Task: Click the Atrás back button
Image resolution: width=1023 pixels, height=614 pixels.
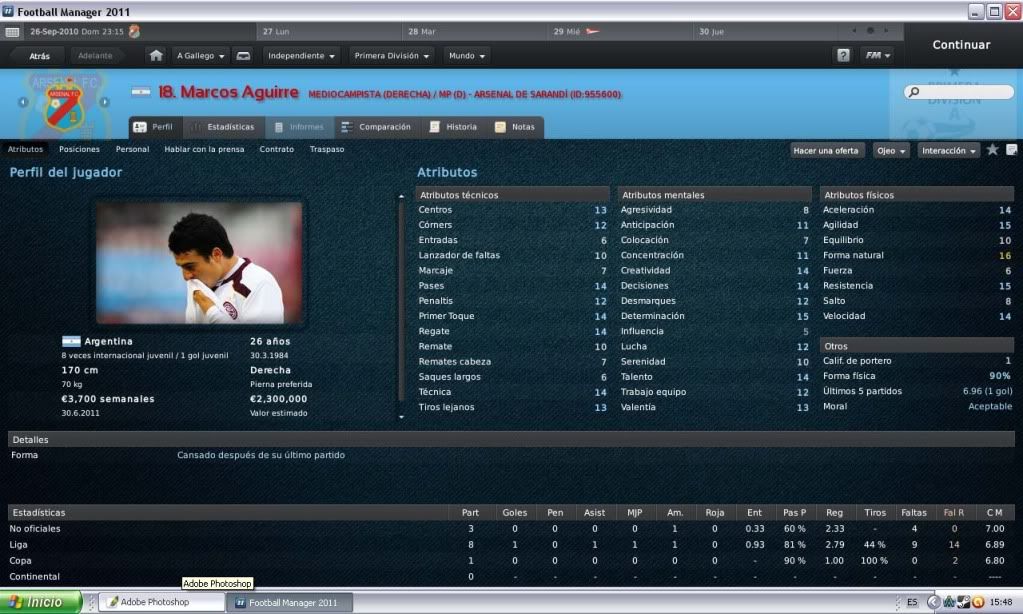Action: 39,56
